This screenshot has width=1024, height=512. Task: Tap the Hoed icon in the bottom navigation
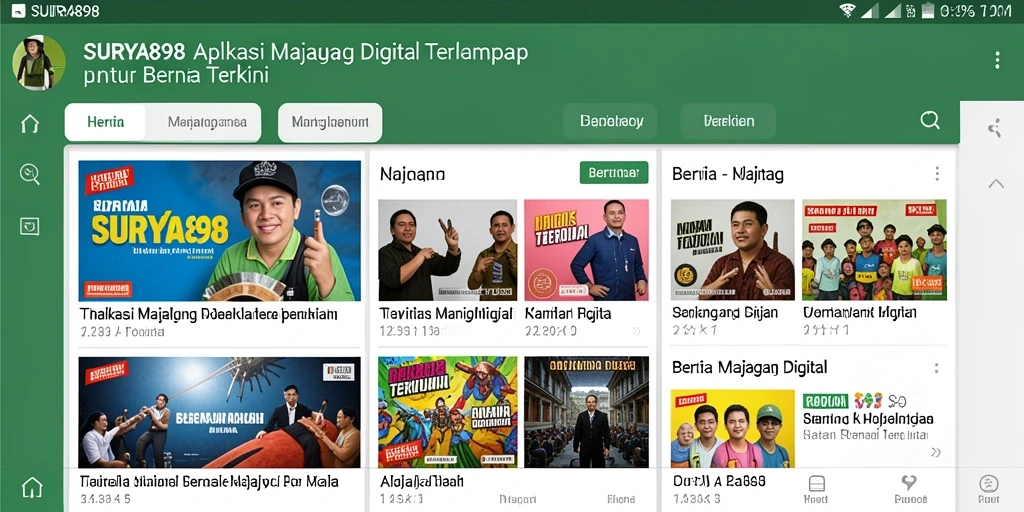point(816,488)
